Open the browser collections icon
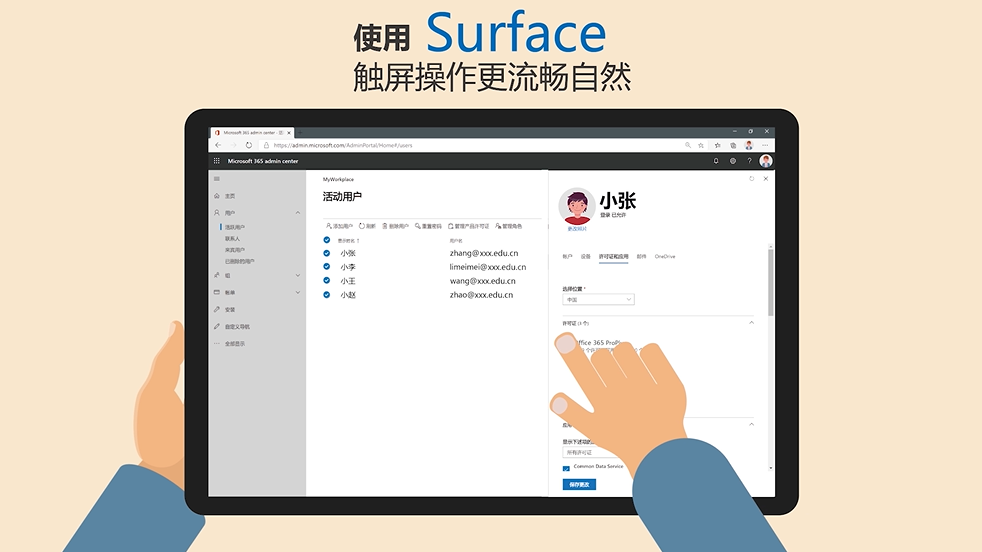Image resolution: width=982 pixels, height=552 pixels. 733,145
